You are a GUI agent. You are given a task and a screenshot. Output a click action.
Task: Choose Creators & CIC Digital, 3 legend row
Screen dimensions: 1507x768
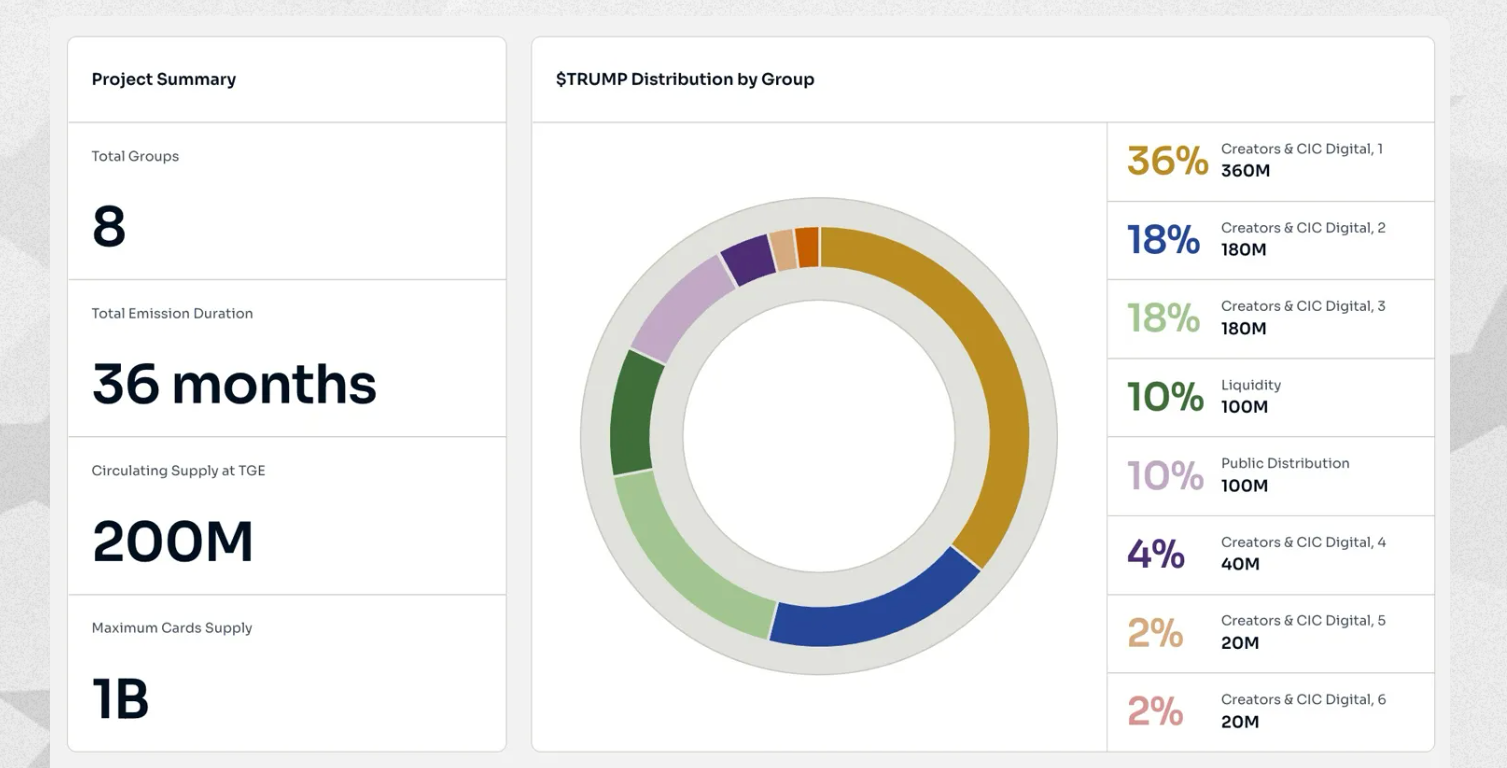point(1270,318)
